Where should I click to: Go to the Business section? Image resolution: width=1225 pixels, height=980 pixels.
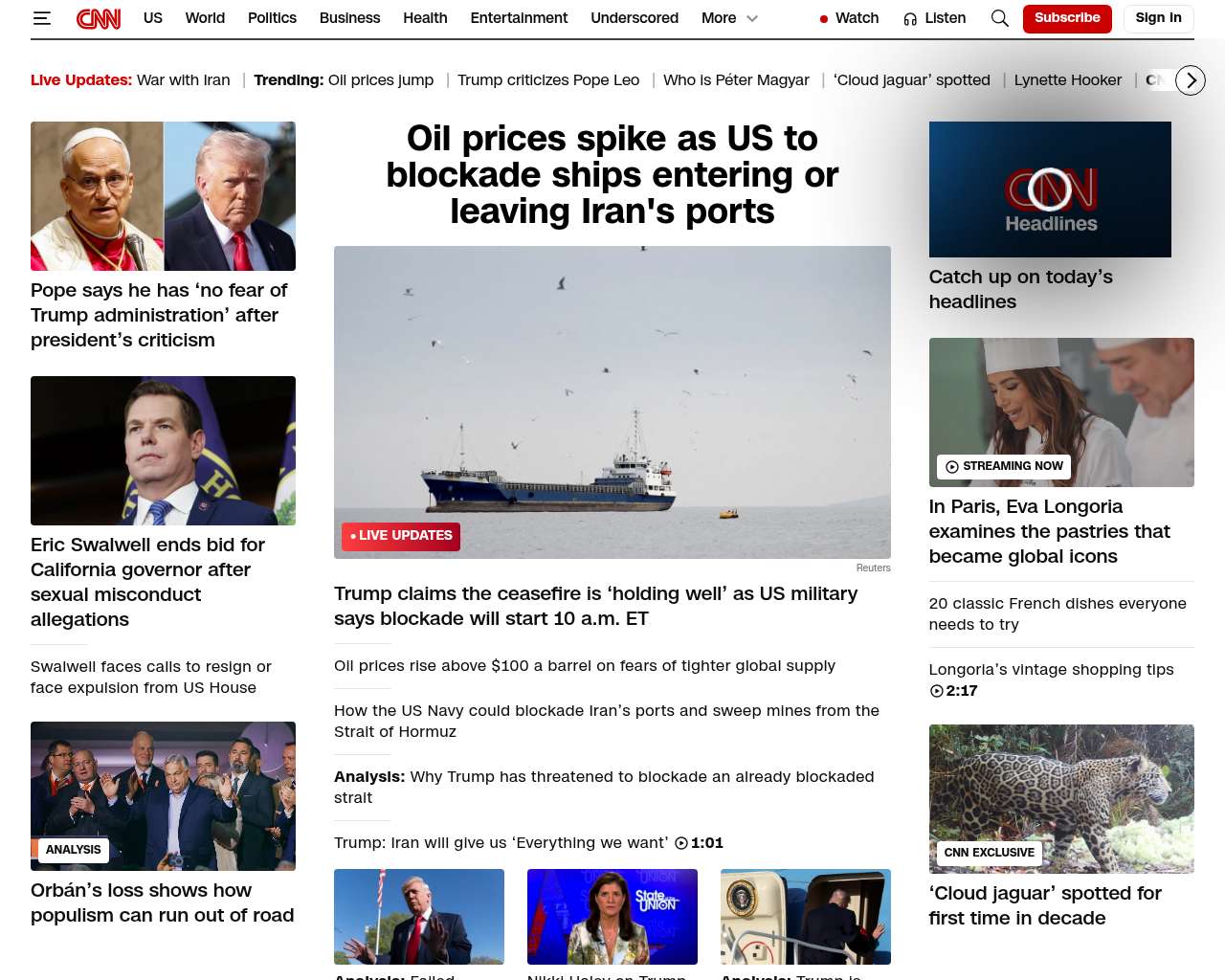click(x=349, y=18)
